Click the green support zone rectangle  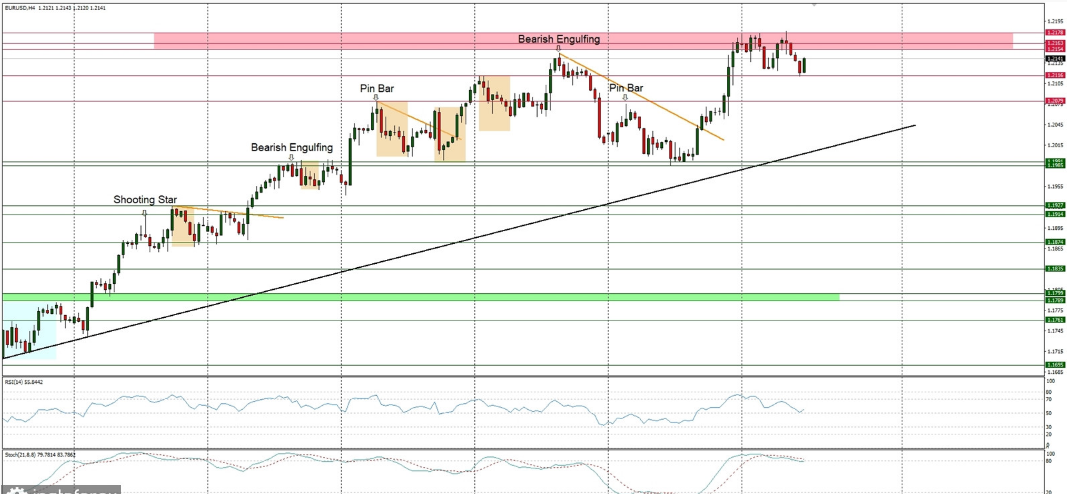[x=400, y=297]
